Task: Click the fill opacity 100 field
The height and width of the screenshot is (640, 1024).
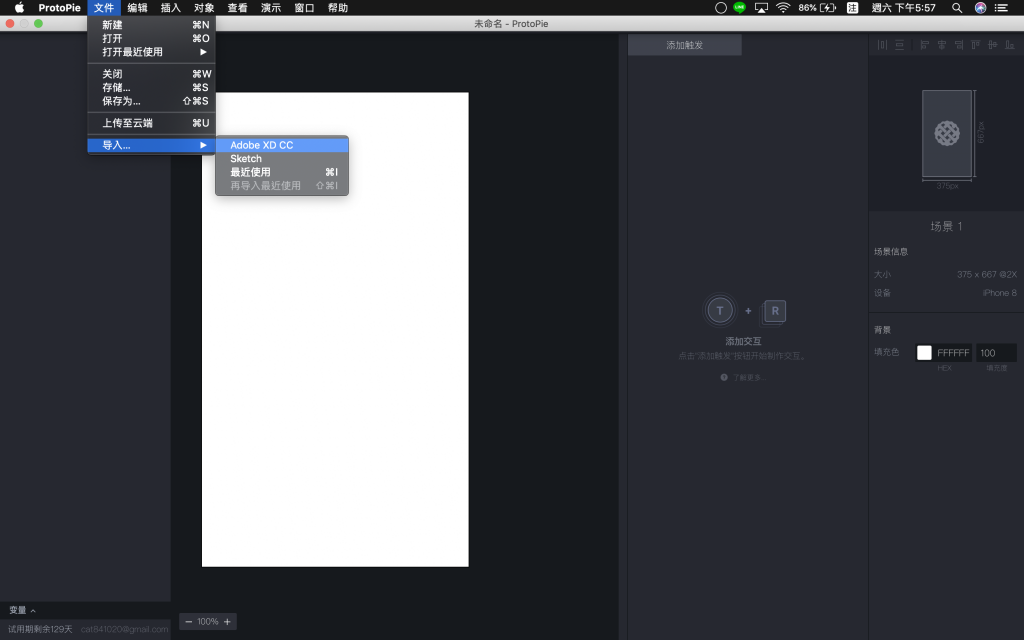Action: 997,353
